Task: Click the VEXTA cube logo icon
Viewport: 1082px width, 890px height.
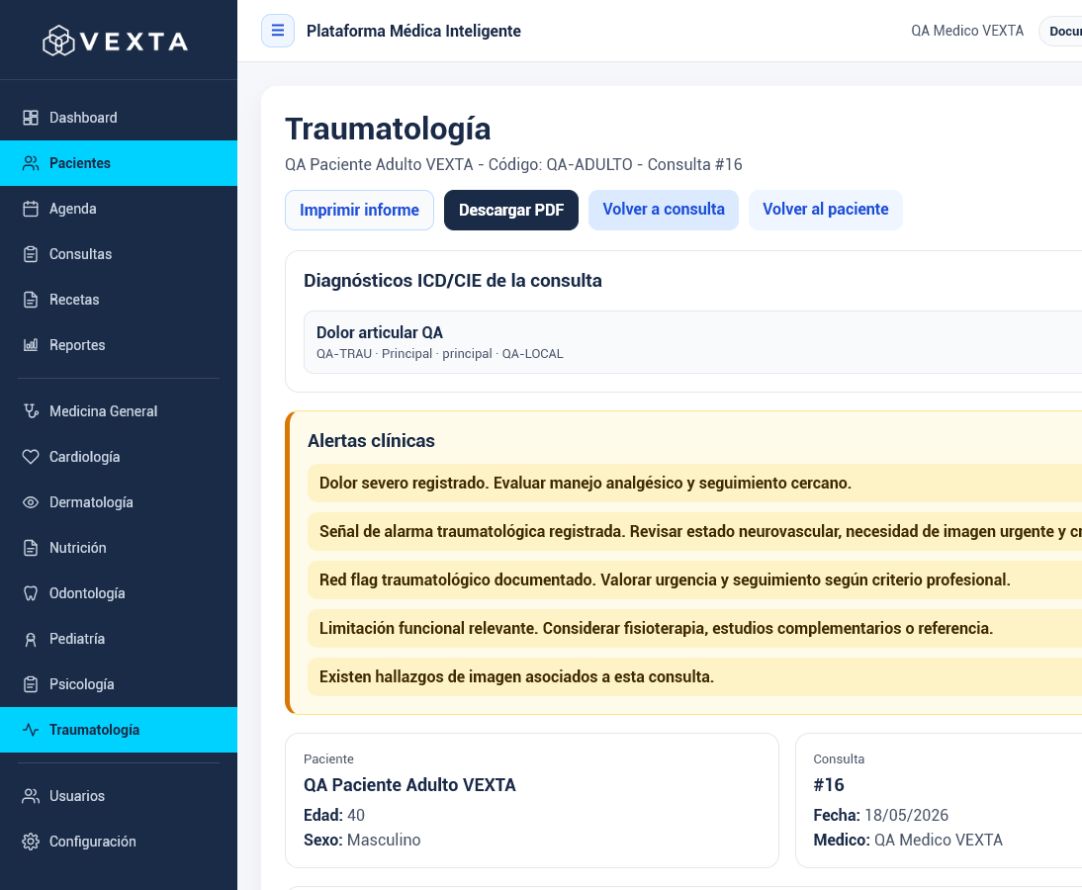Action: 59,41
